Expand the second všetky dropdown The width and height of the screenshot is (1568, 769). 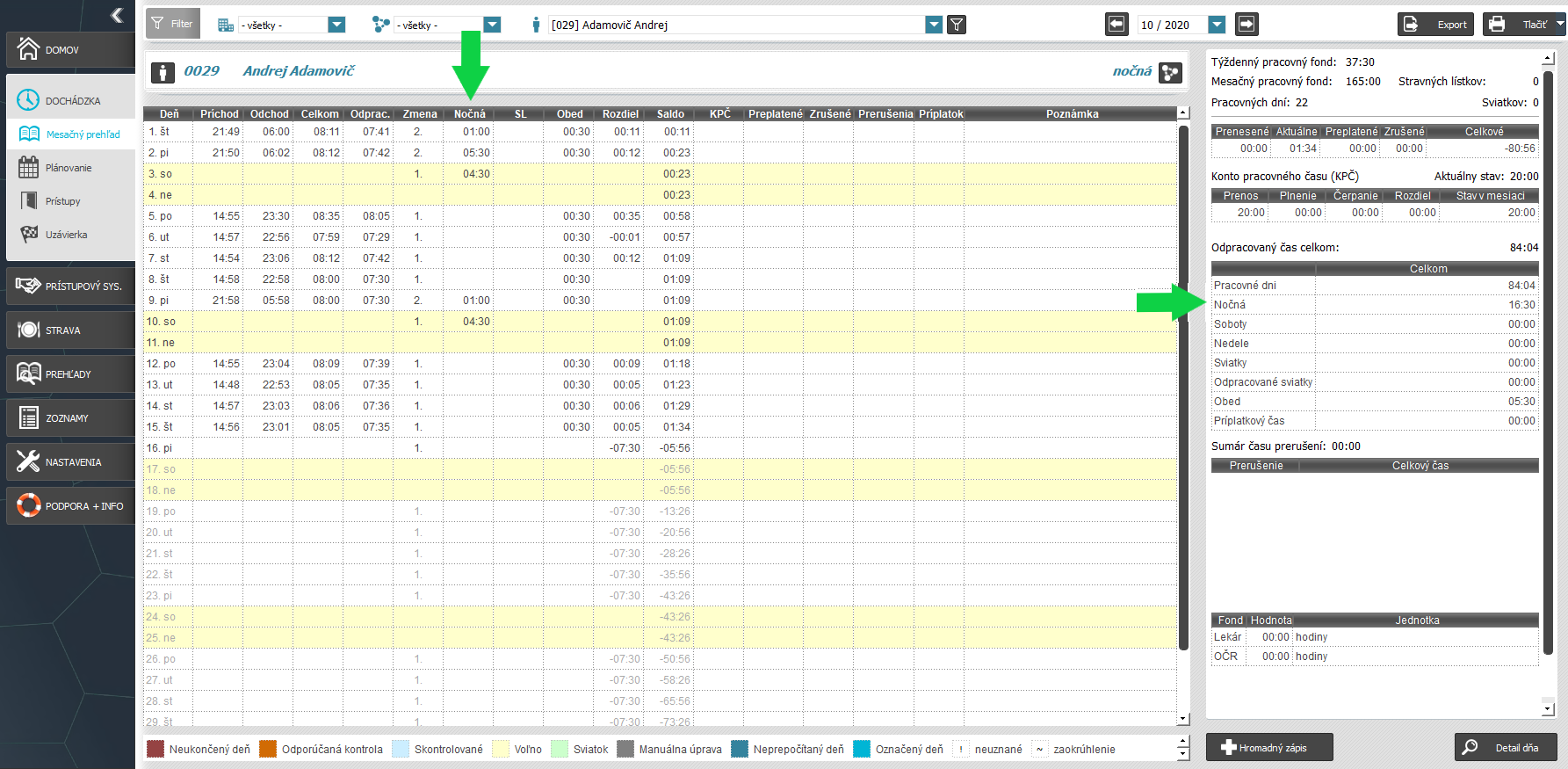pyautogui.click(x=492, y=25)
